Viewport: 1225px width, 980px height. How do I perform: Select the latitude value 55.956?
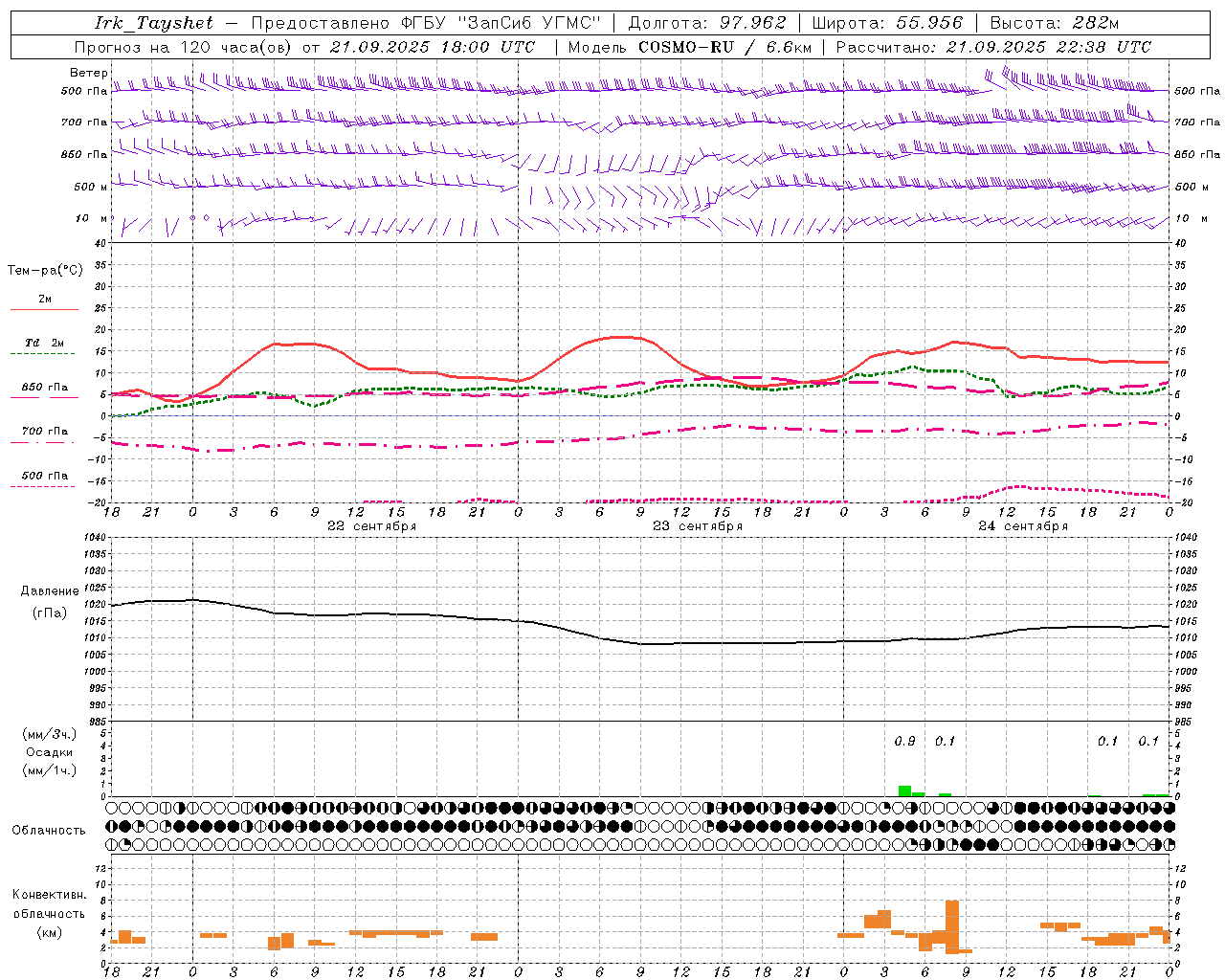(928, 23)
